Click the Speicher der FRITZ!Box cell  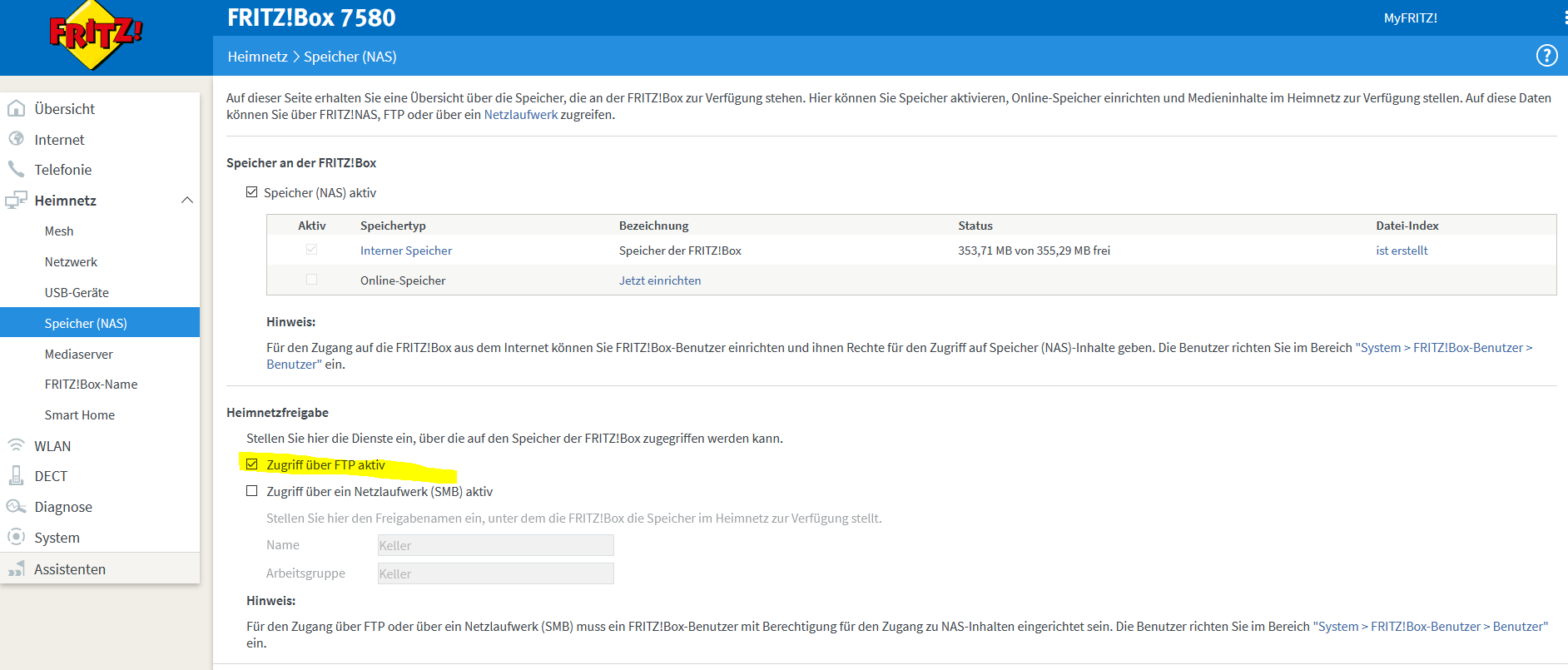pos(680,250)
